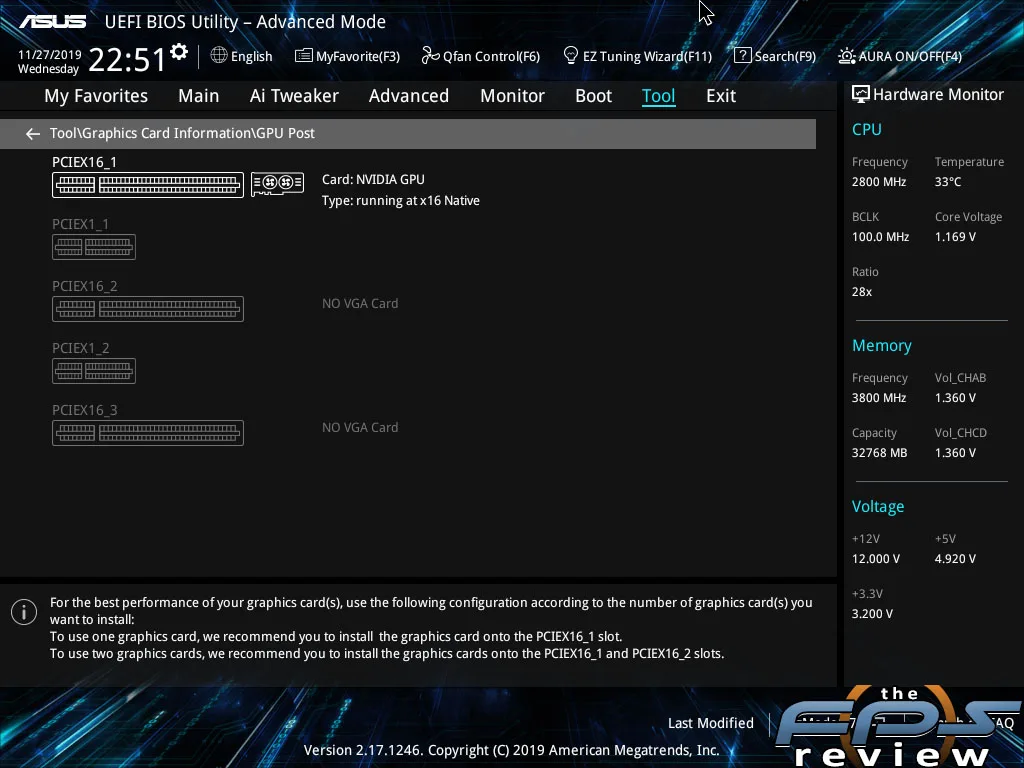Select the PCIEX16_3 slot graphic

pos(148,433)
